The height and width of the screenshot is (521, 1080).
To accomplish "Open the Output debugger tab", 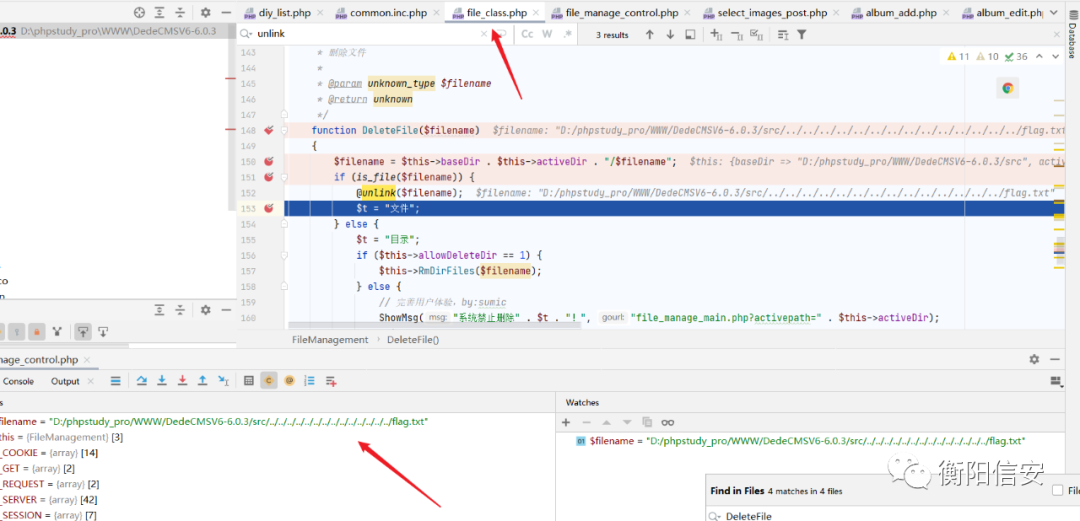I will point(65,381).
